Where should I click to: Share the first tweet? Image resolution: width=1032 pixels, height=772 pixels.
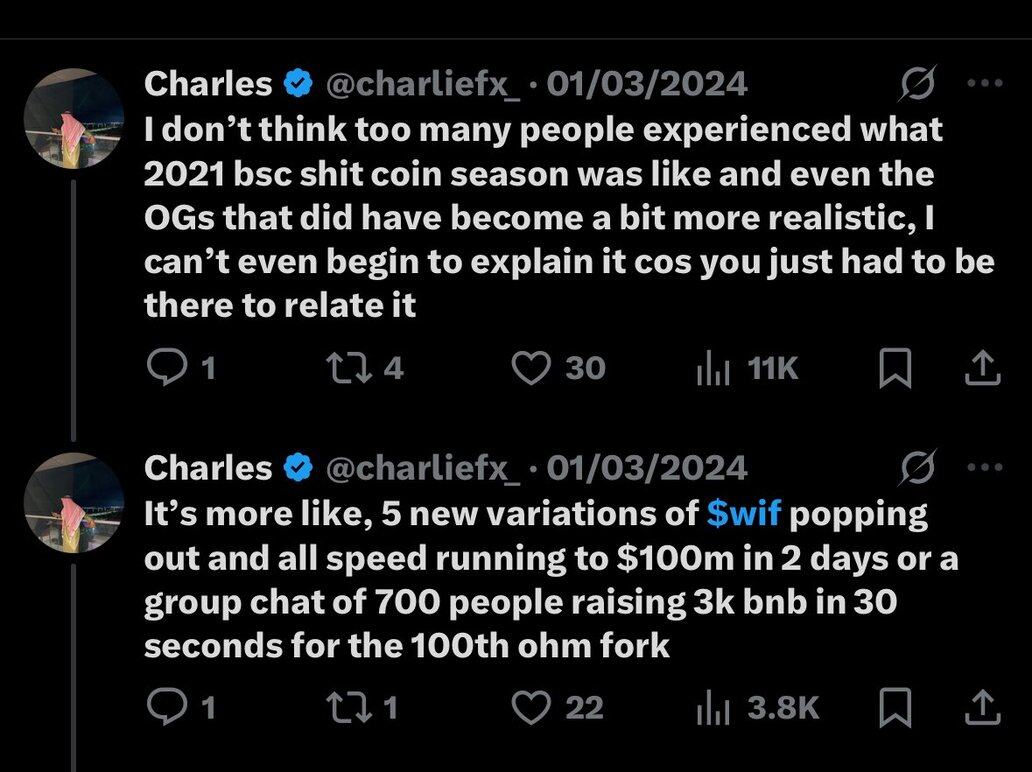click(x=981, y=369)
